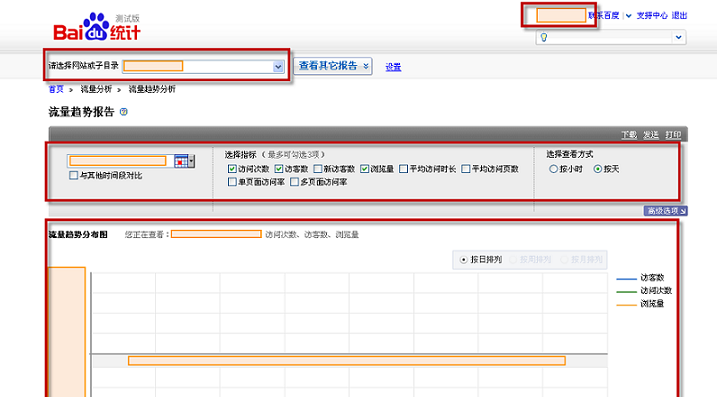Click the help icon beside 流量趋势报告

[x=123, y=112]
